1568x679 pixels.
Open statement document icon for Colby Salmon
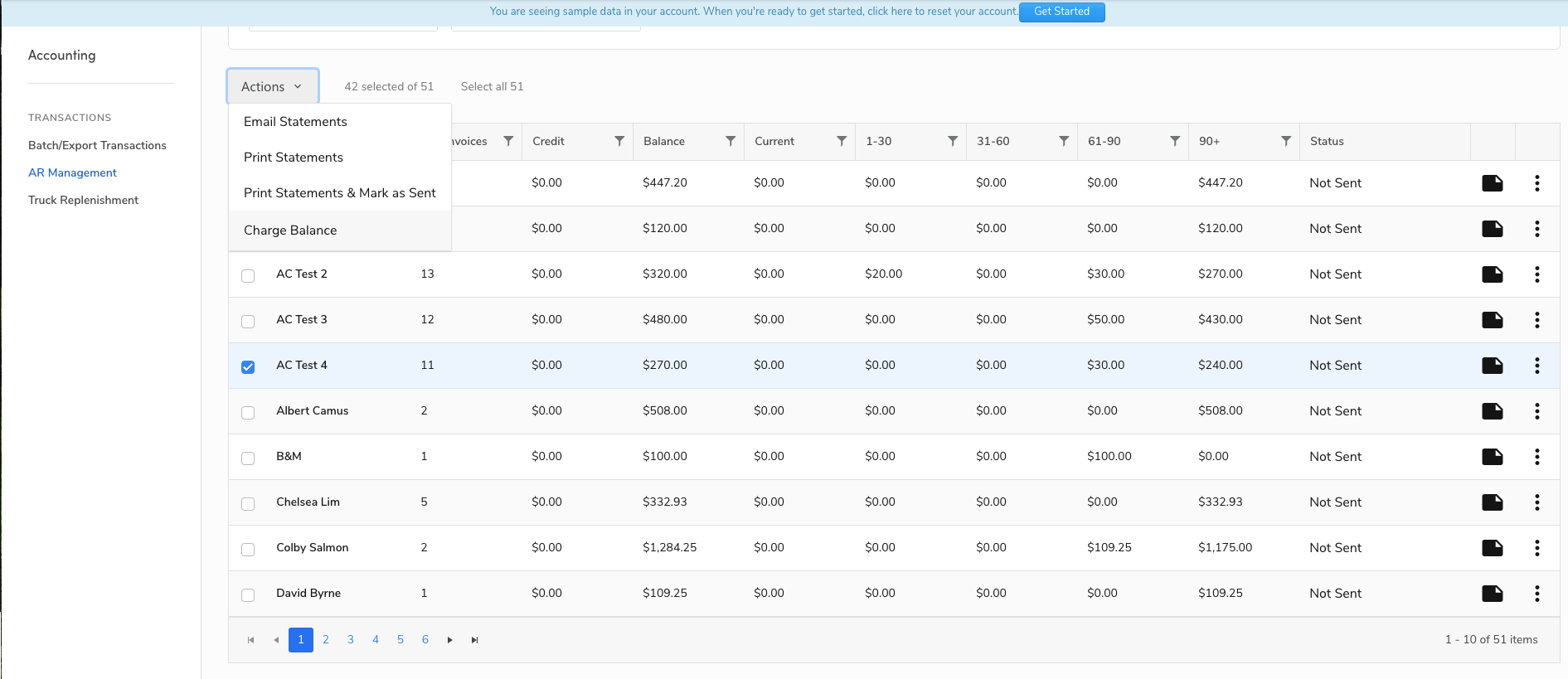click(1493, 548)
